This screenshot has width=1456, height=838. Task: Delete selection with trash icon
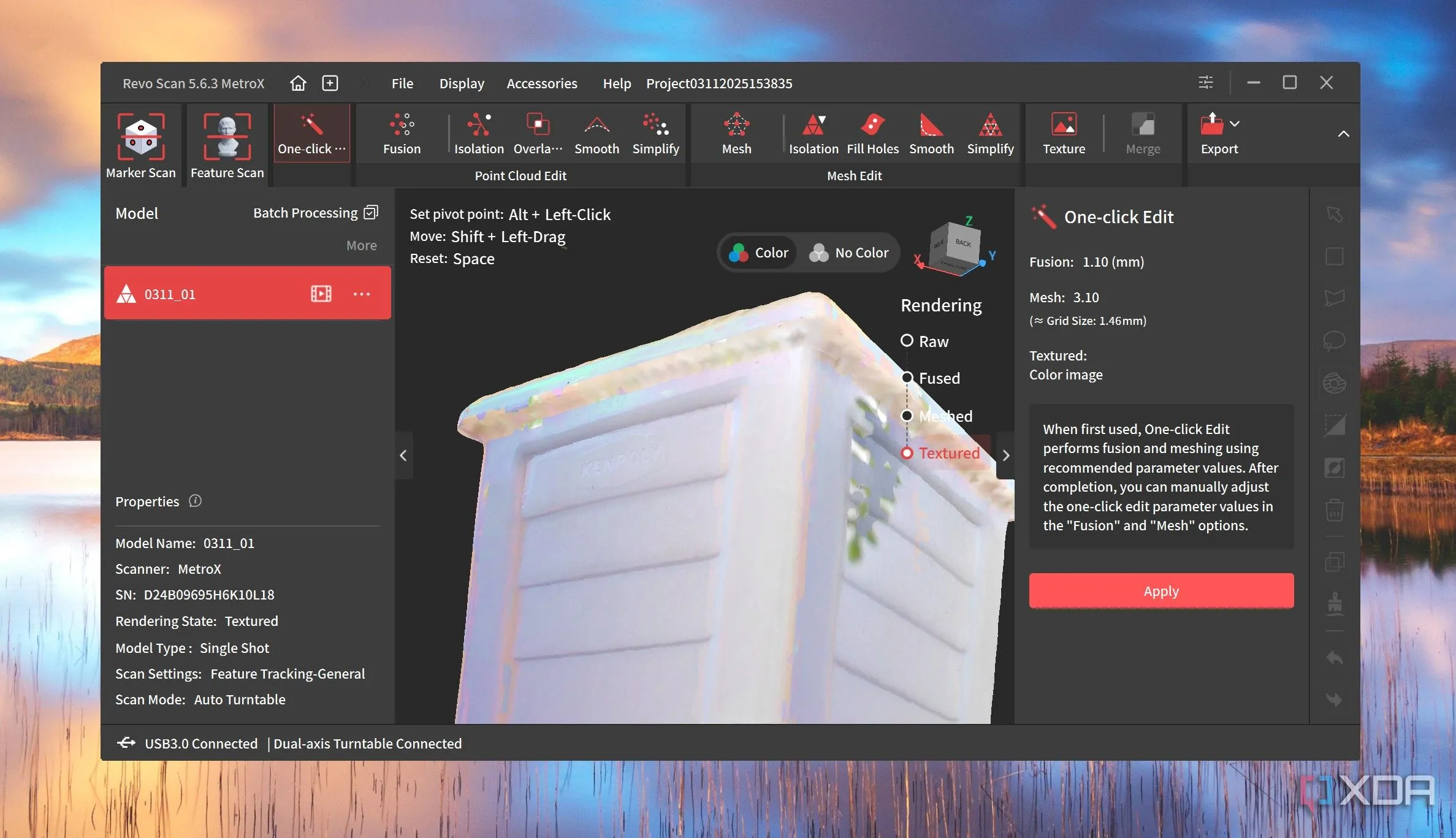(1334, 509)
